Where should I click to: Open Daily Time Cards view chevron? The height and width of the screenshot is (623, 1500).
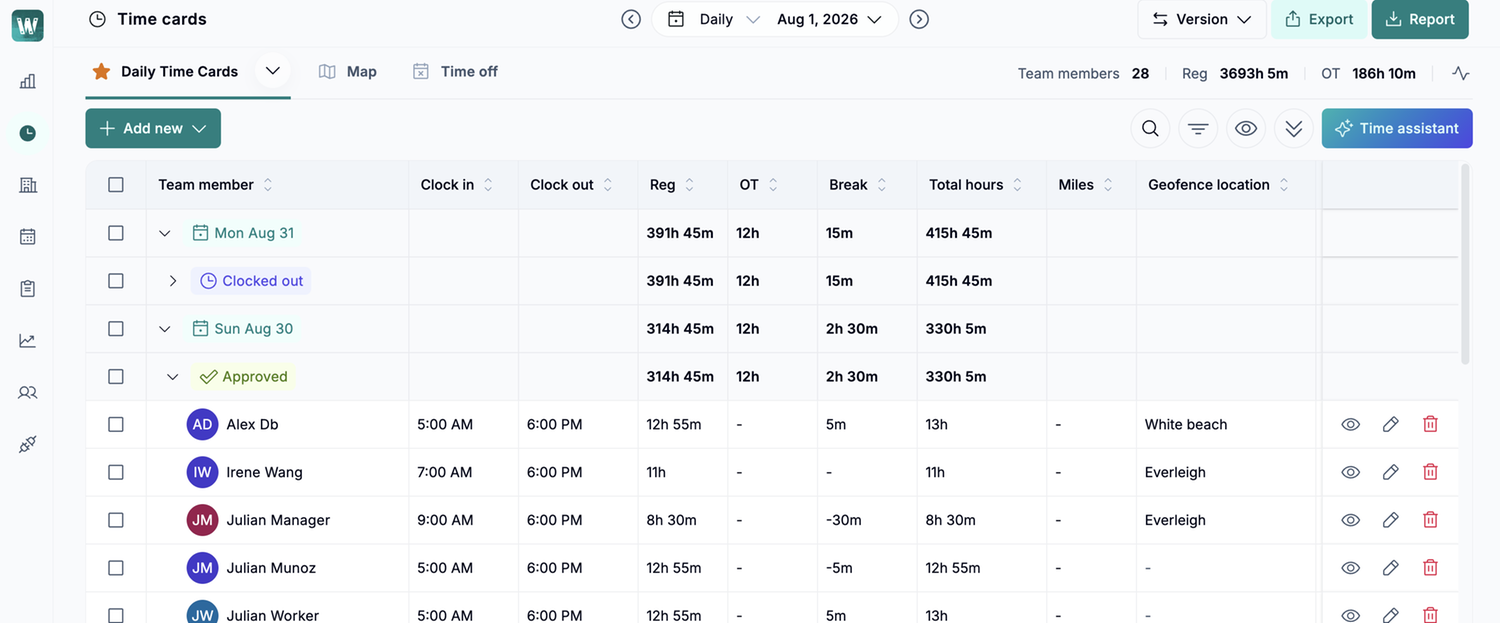pyautogui.click(x=272, y=71)
